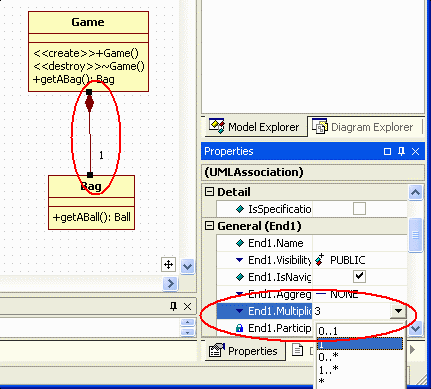Switch to the Model Explorer tab
This screenshot has height=389, width=431.
click(x=255, y=127)
